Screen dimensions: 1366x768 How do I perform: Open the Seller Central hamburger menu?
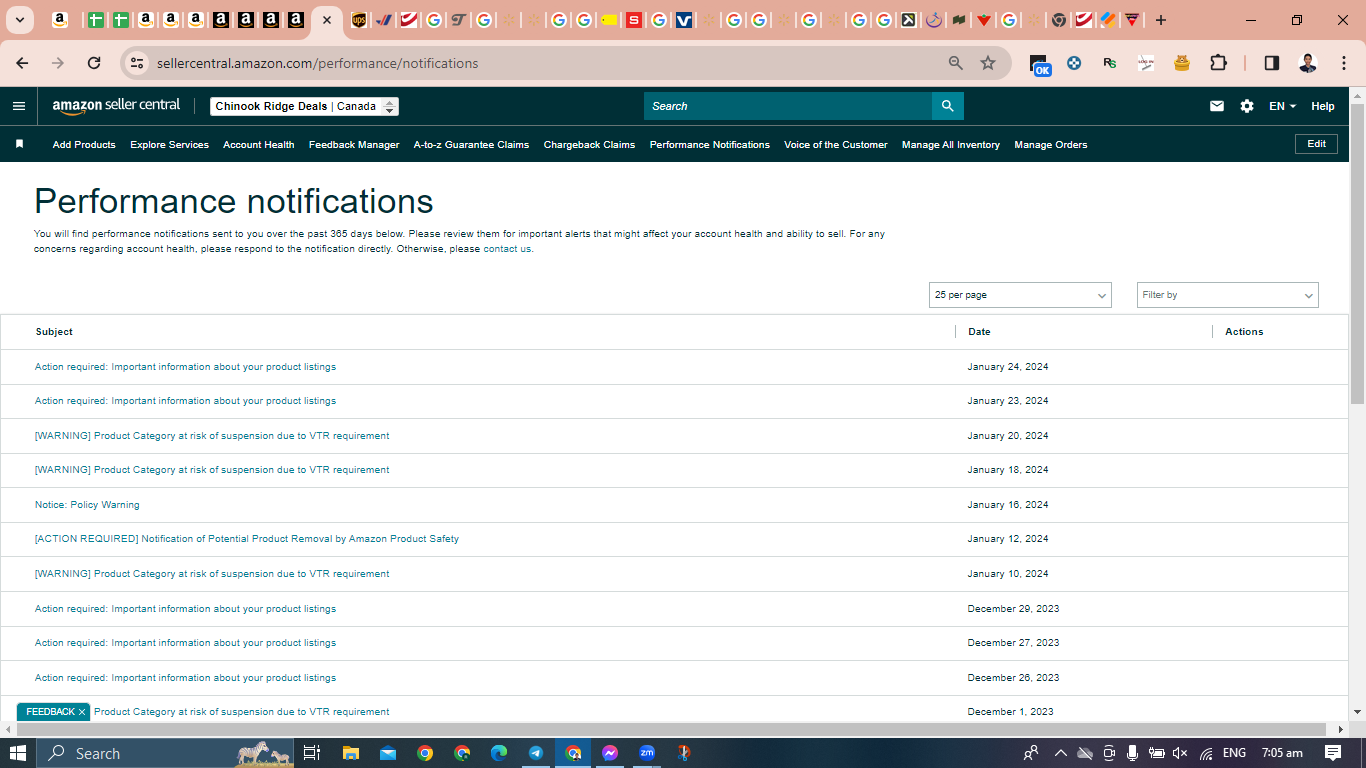pos(19,106)
